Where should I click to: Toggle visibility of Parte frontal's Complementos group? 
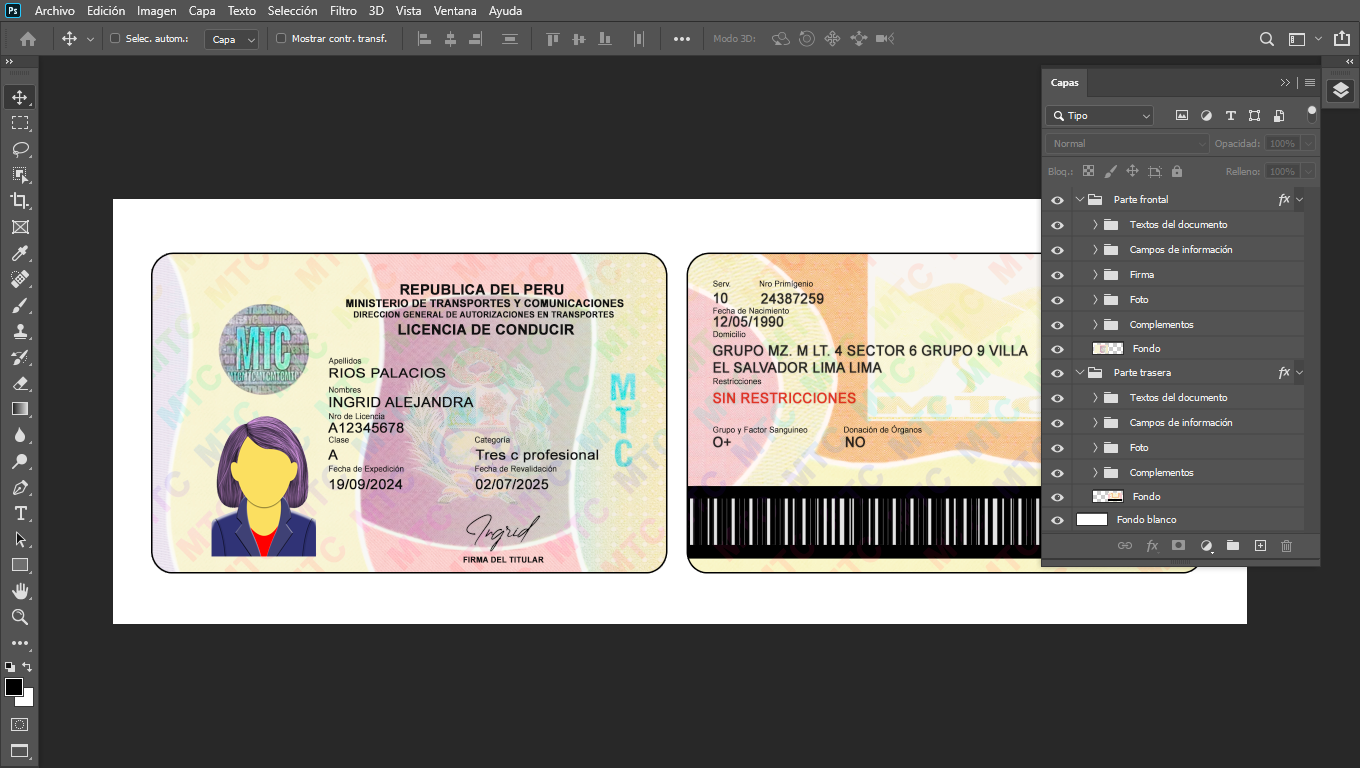[1057, 325]
